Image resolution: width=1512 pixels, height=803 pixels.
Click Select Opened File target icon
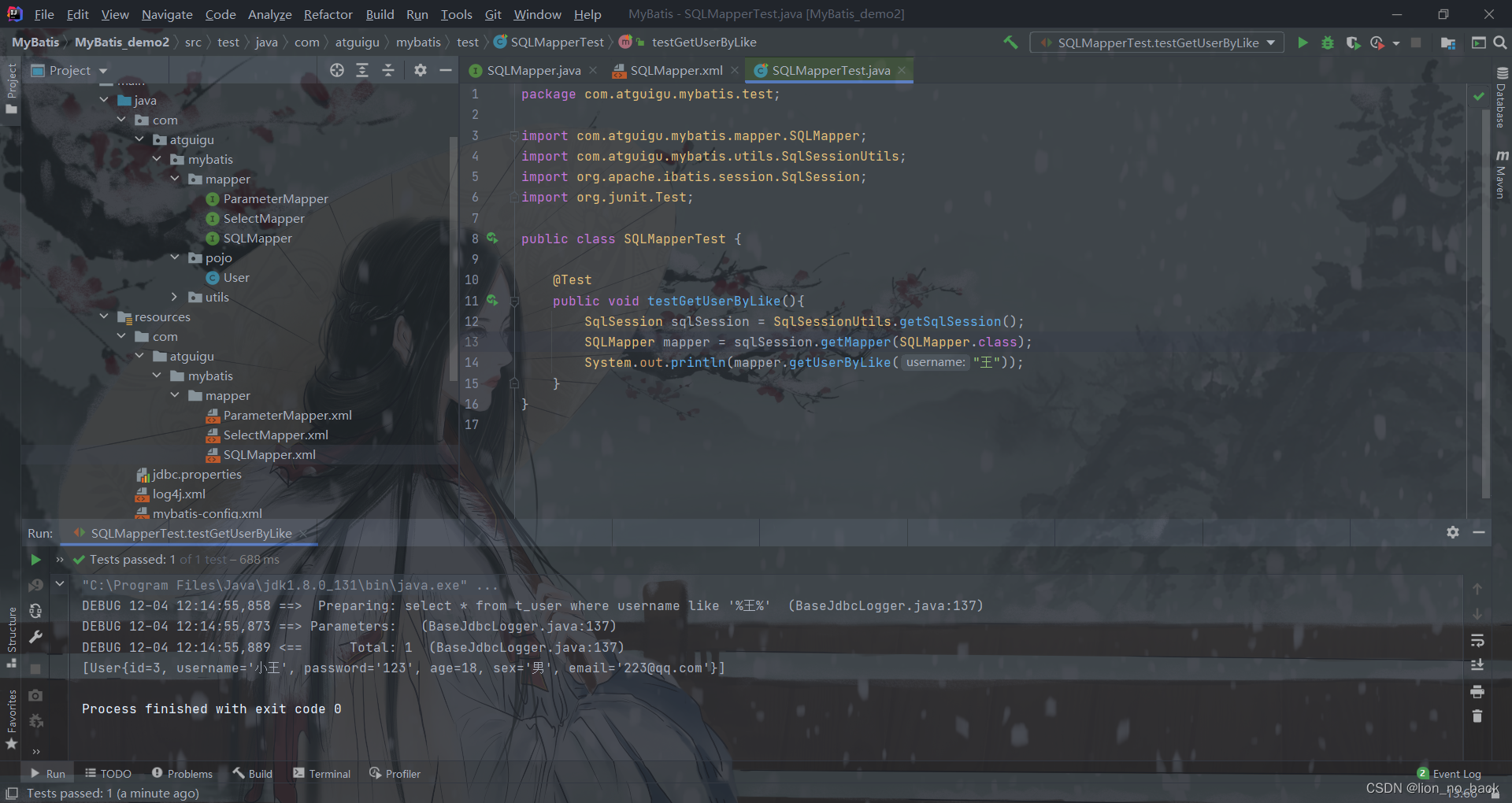coord(337,70)
